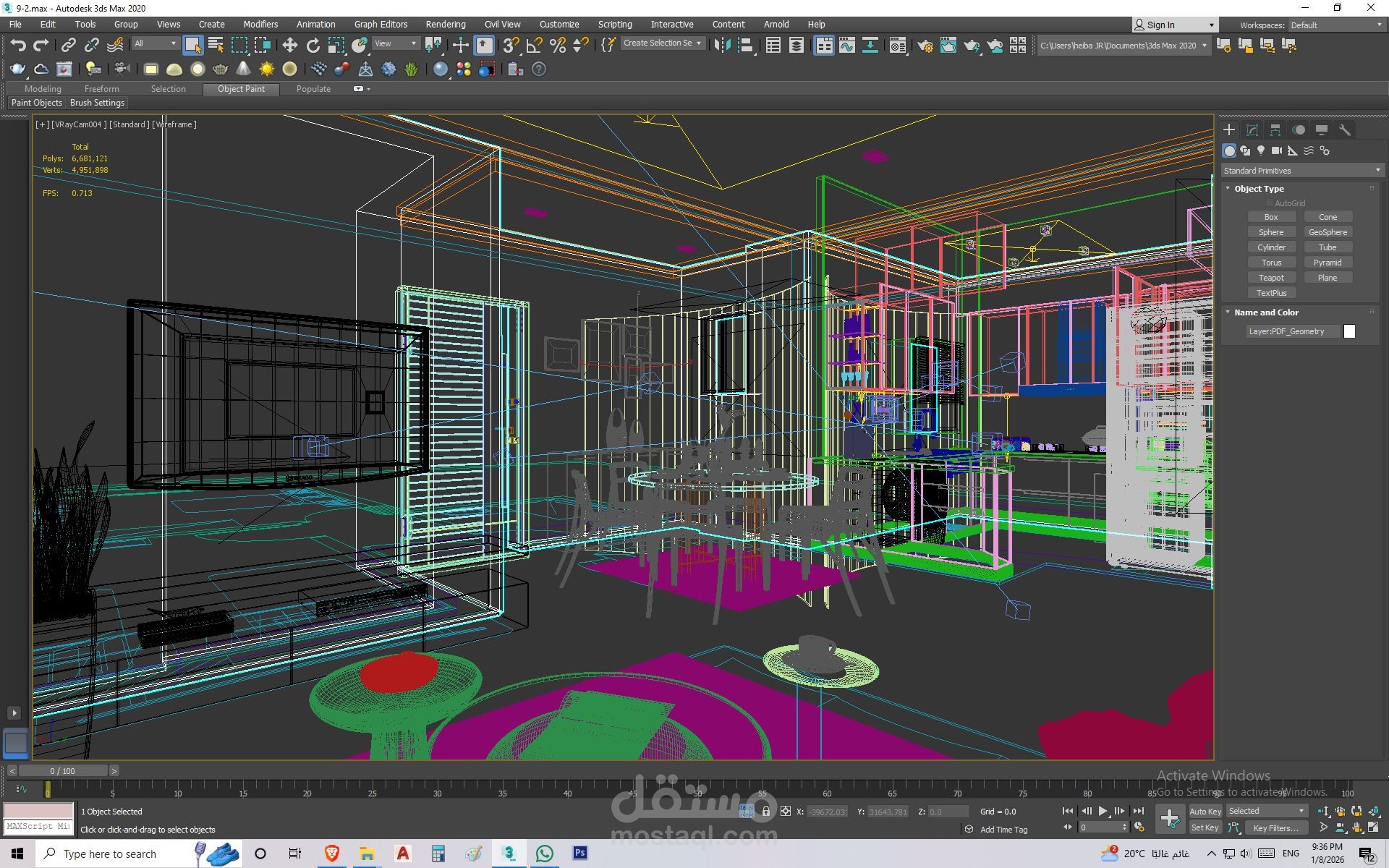This screenshot has width=1389, height=868.
Task: Click the white object color swatch
Action: (1349, 331)
